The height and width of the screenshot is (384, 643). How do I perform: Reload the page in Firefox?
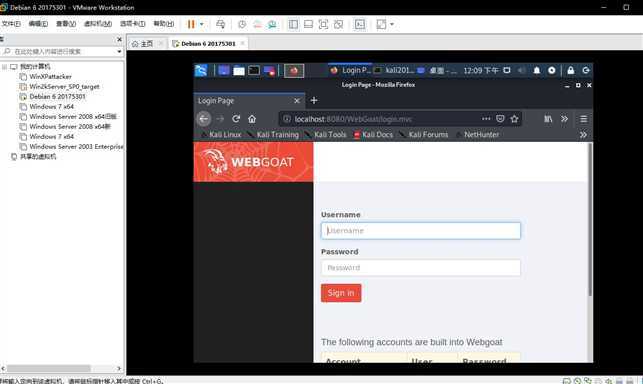pos(236,119)
